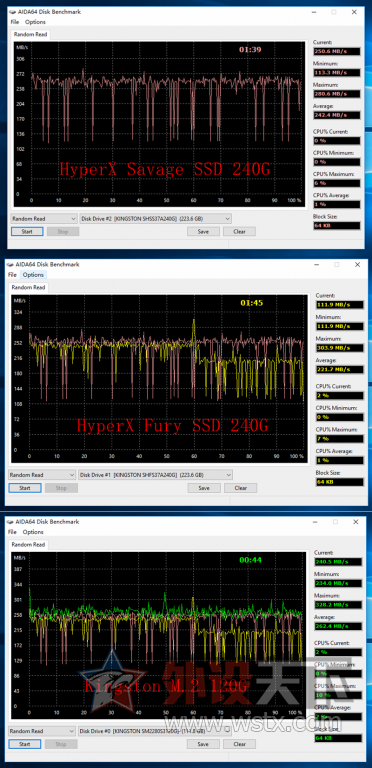This screenshot has width=372, height=768.
Task: Start benchmark in HyperX Savage window
Action: [x=27, y=232]
